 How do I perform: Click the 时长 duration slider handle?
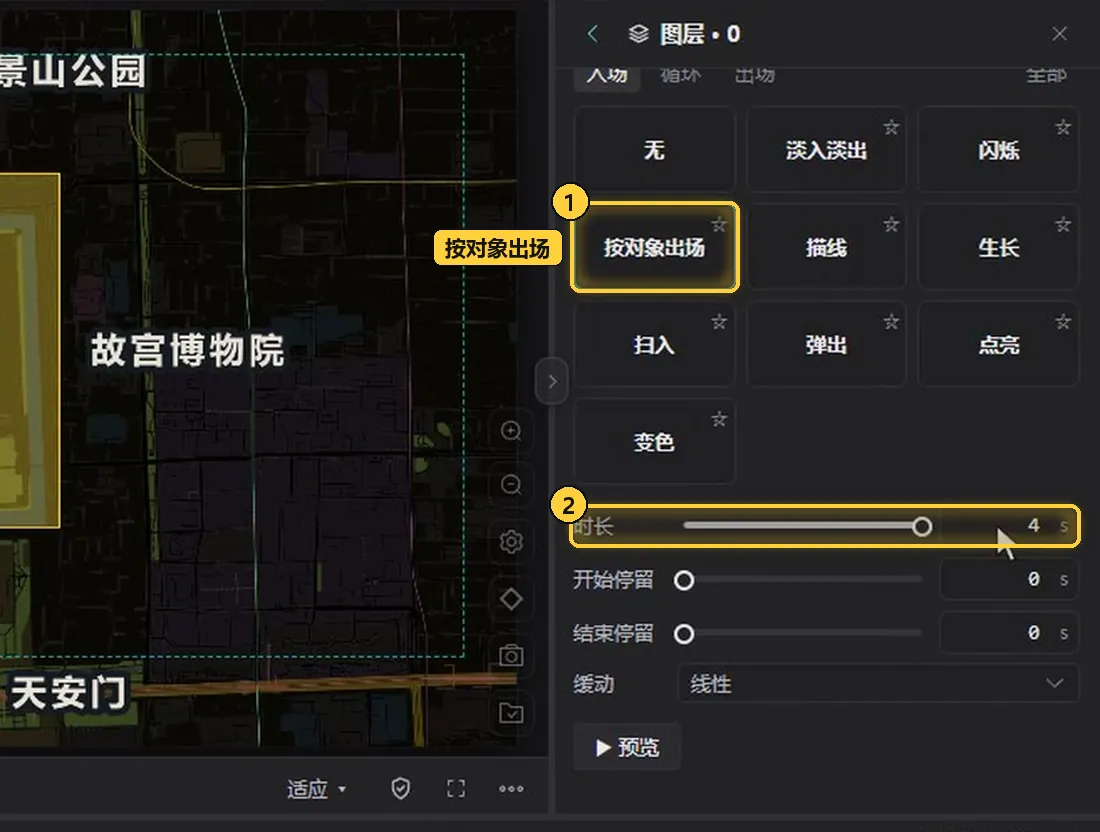[923, 526]
